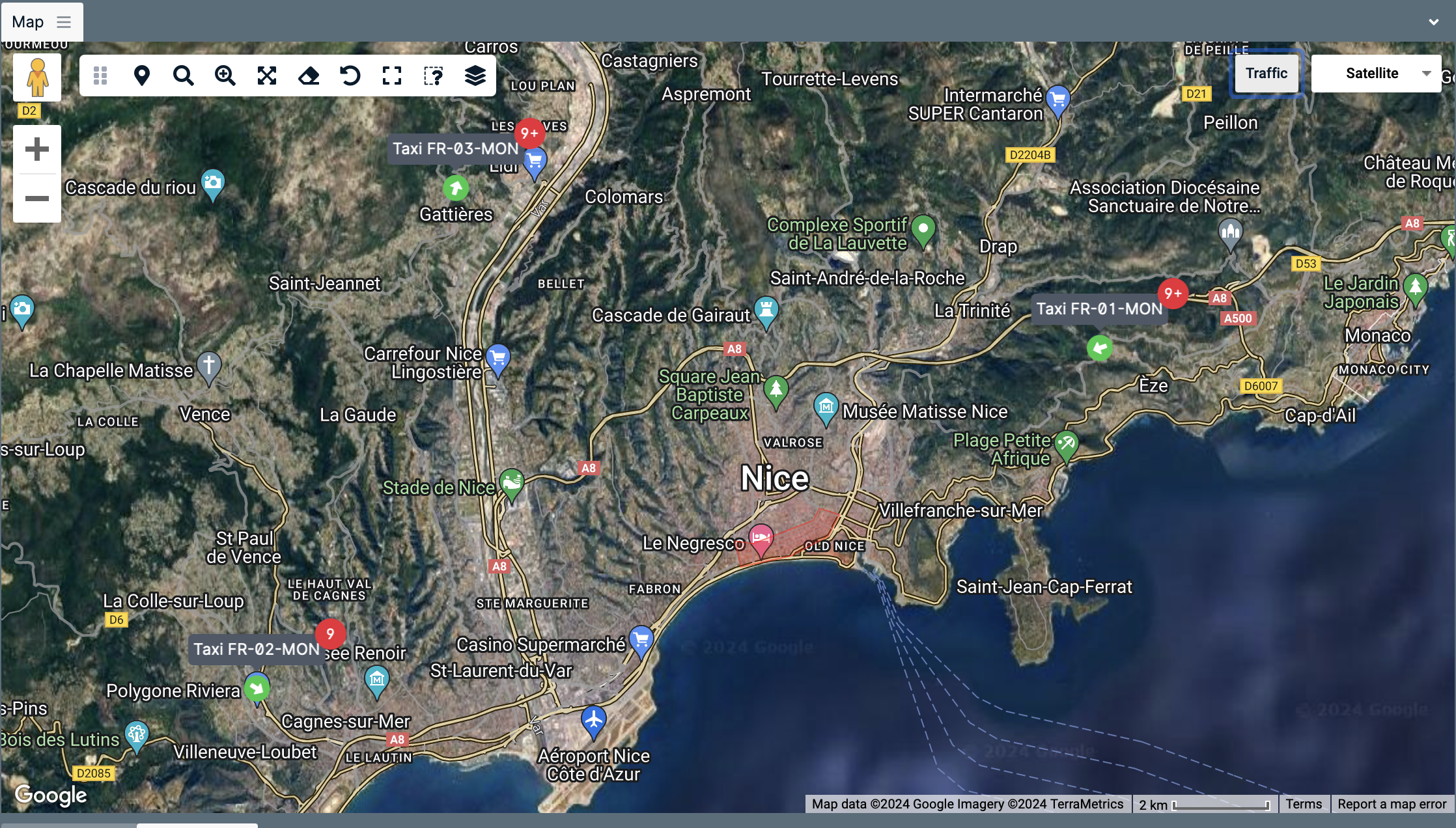Click the Villefranche-sur-Mer label

pyautogui.click(x=960, y=511)
